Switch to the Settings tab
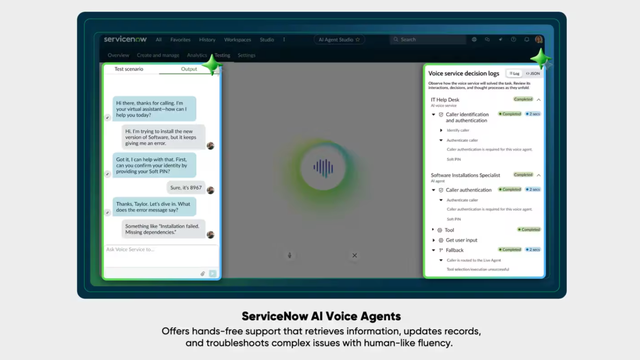640x360 pixels. 247,55
